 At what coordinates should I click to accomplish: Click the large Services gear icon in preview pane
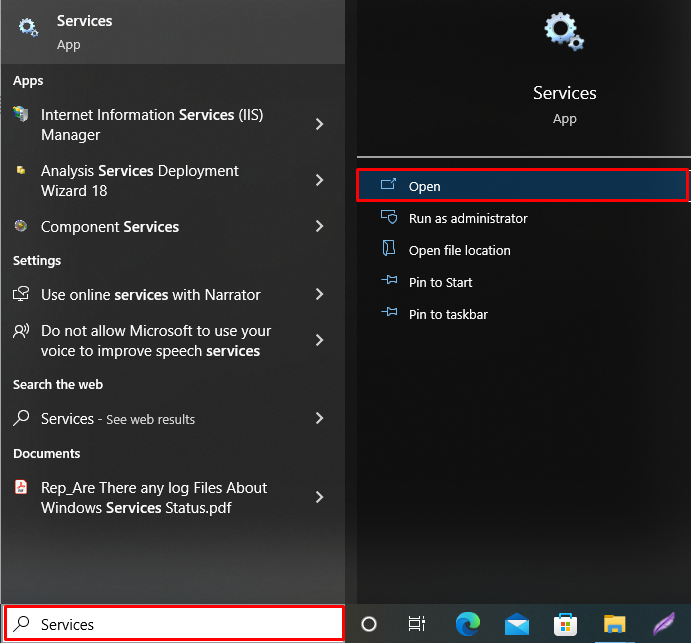click(564, 32)
